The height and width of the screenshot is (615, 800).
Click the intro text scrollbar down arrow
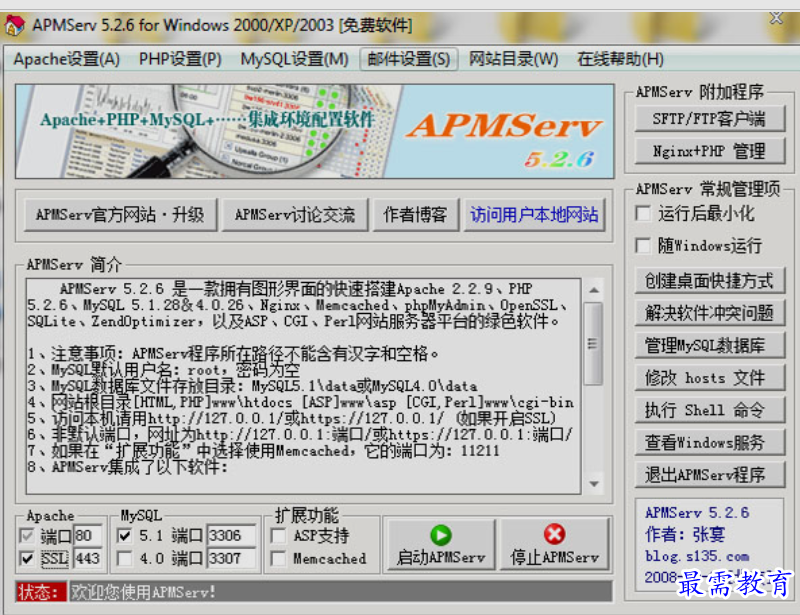click(594, 483)
